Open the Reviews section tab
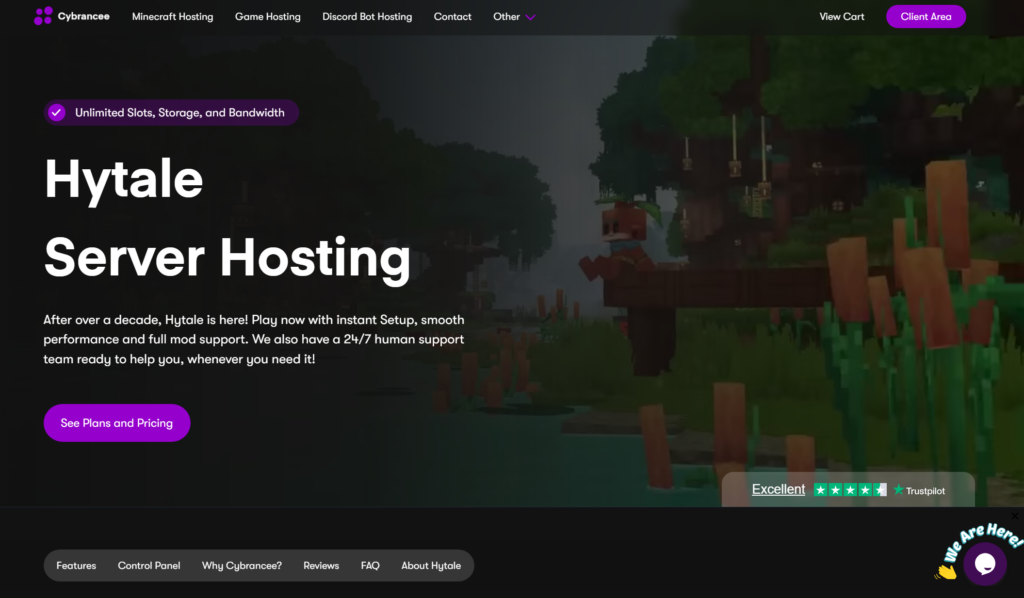This screenshot has height=598, width=1024. [x=321, y=565]
